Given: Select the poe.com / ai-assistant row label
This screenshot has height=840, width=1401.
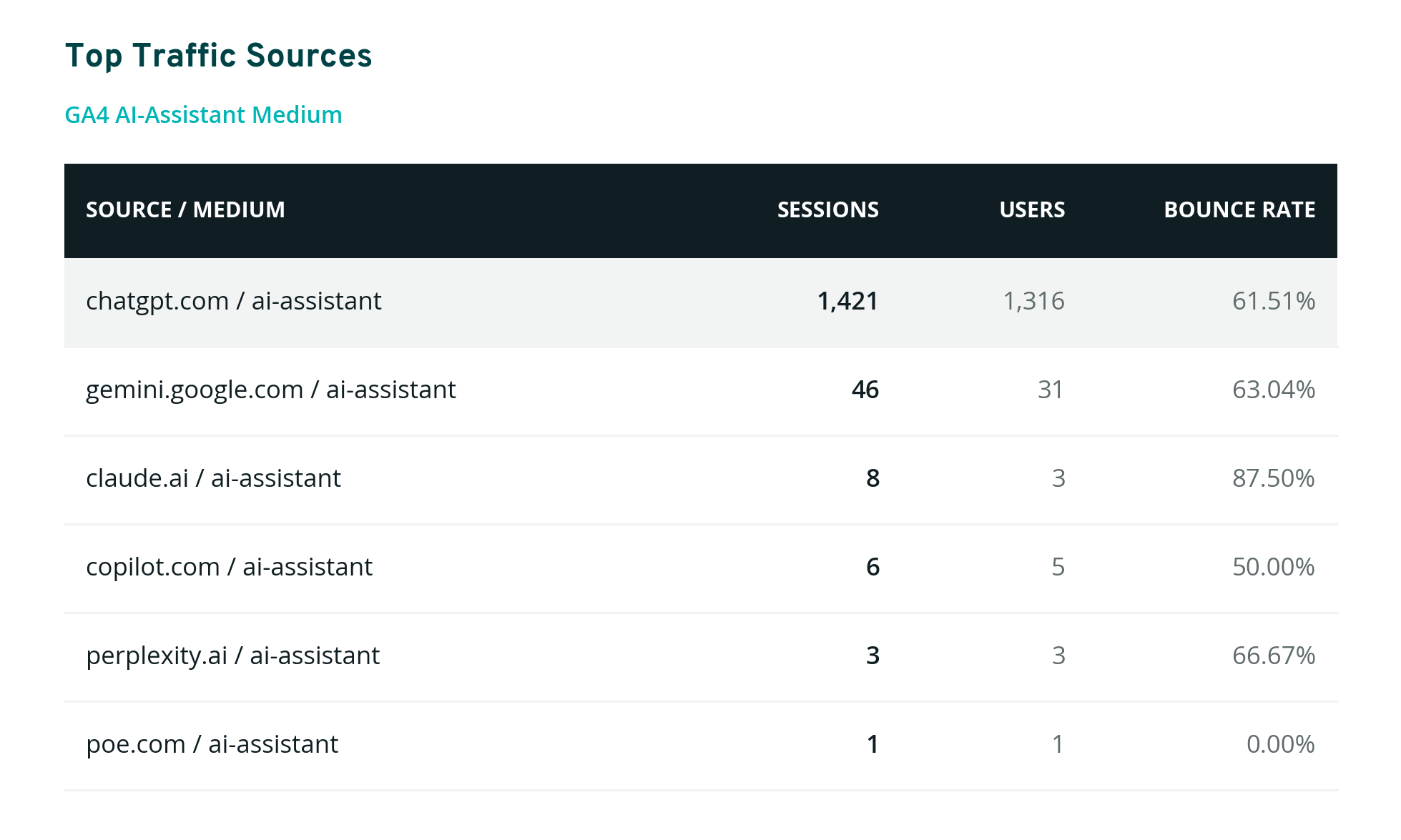Looking at the screenshot, I should pyautogui.click(x=212, y=744).
